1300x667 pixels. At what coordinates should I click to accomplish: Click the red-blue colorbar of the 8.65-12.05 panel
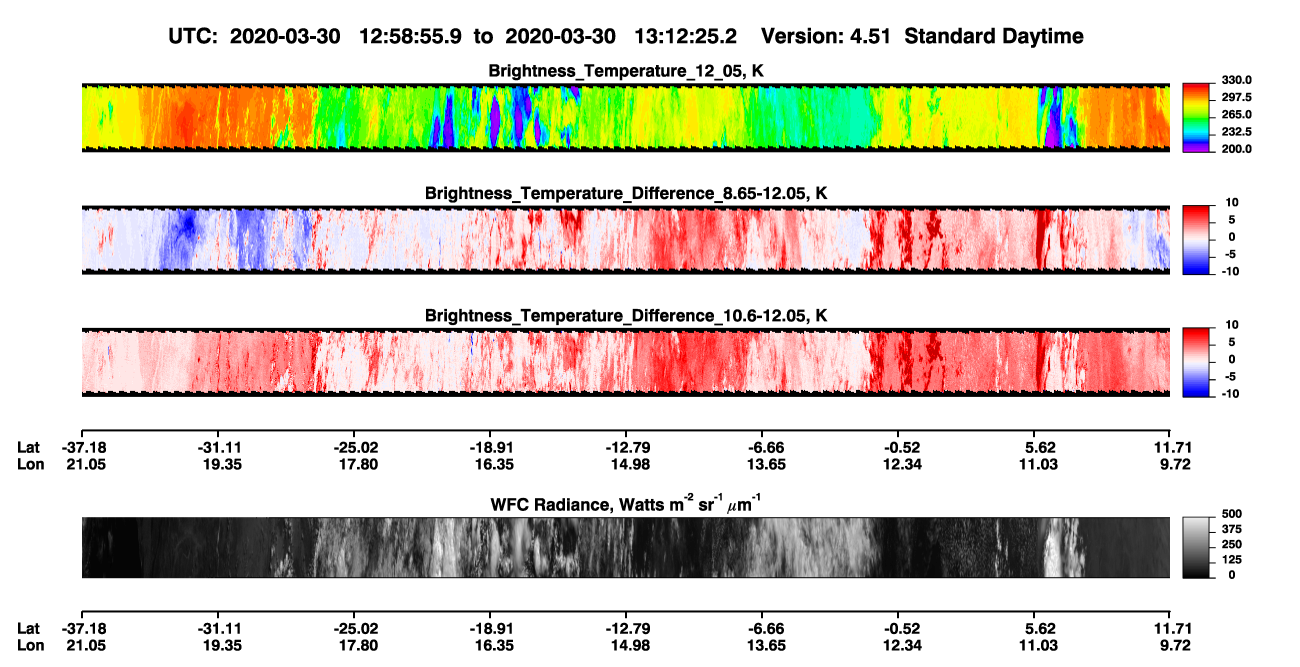click(x=1197, y=238)
